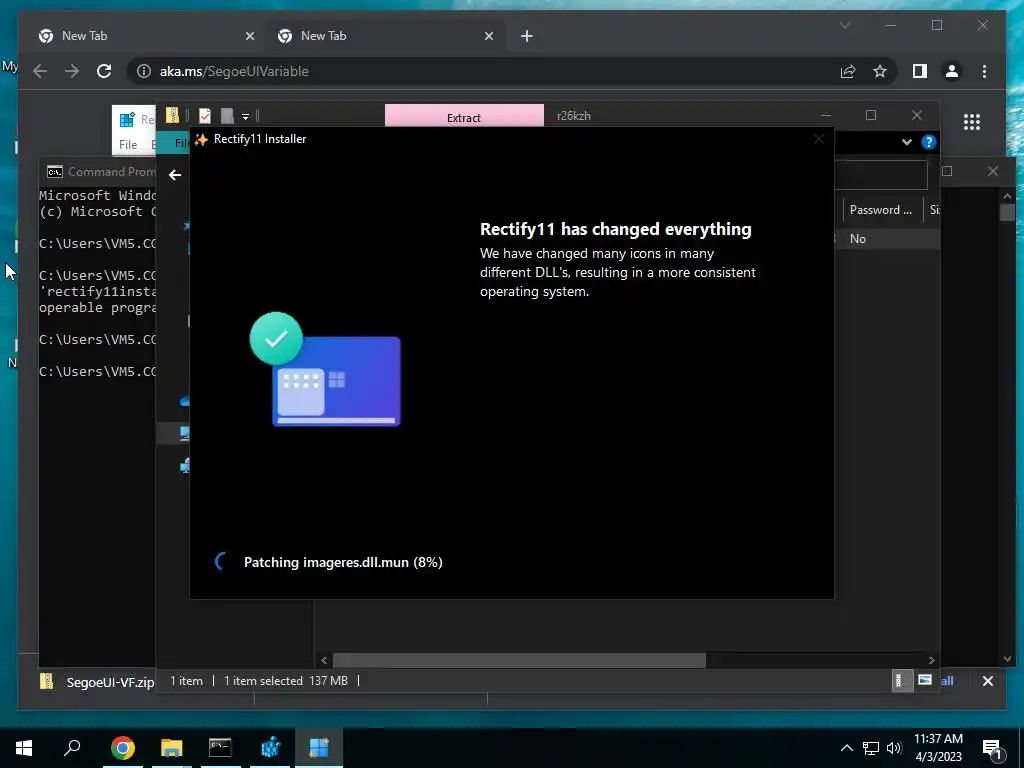Click the zip folder icon in Explorer title bar
This screenshot has width=1024, height=768.
[x=172, y=116]
